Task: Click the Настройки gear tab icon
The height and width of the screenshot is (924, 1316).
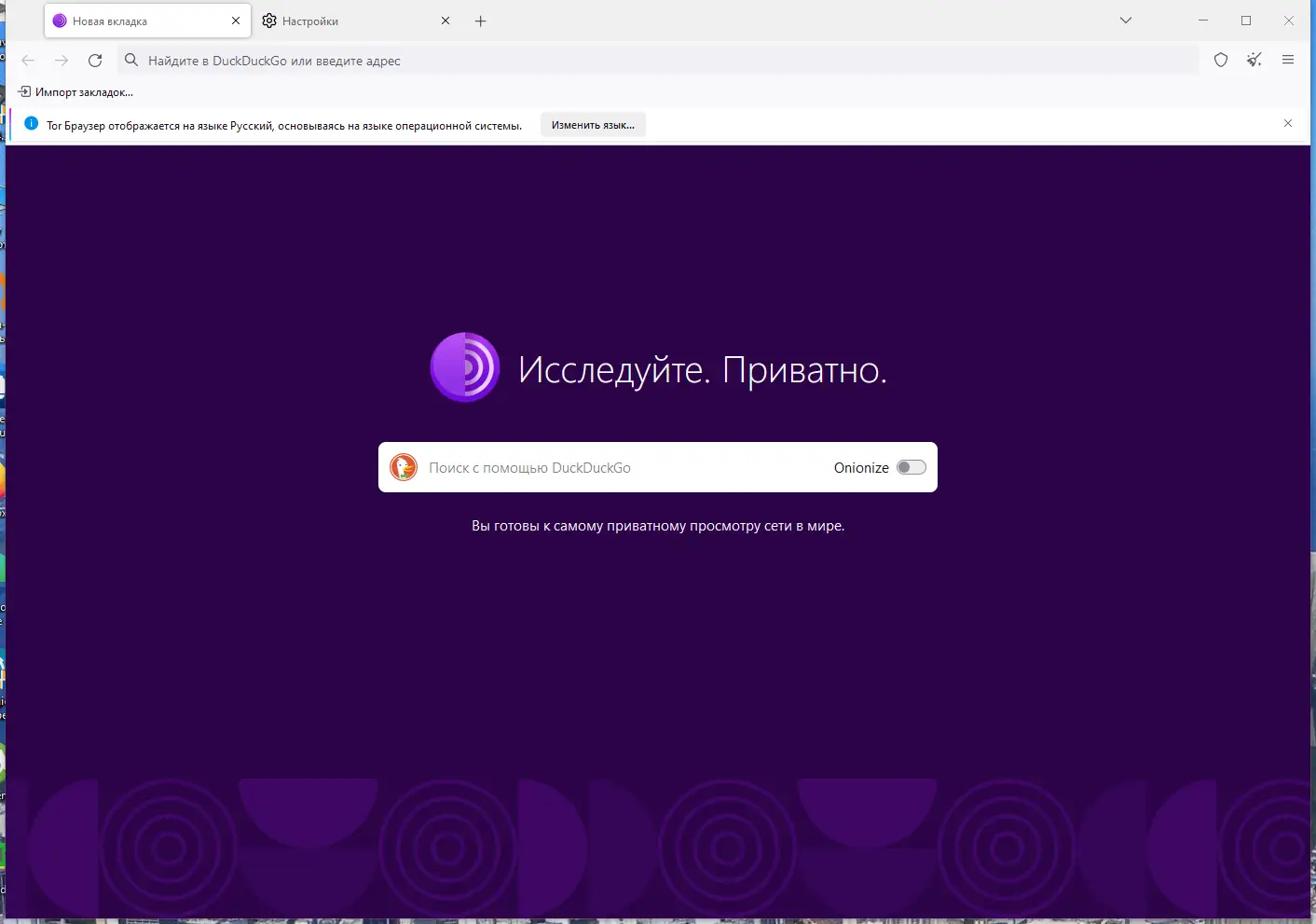Action: [x=269, y=21]
